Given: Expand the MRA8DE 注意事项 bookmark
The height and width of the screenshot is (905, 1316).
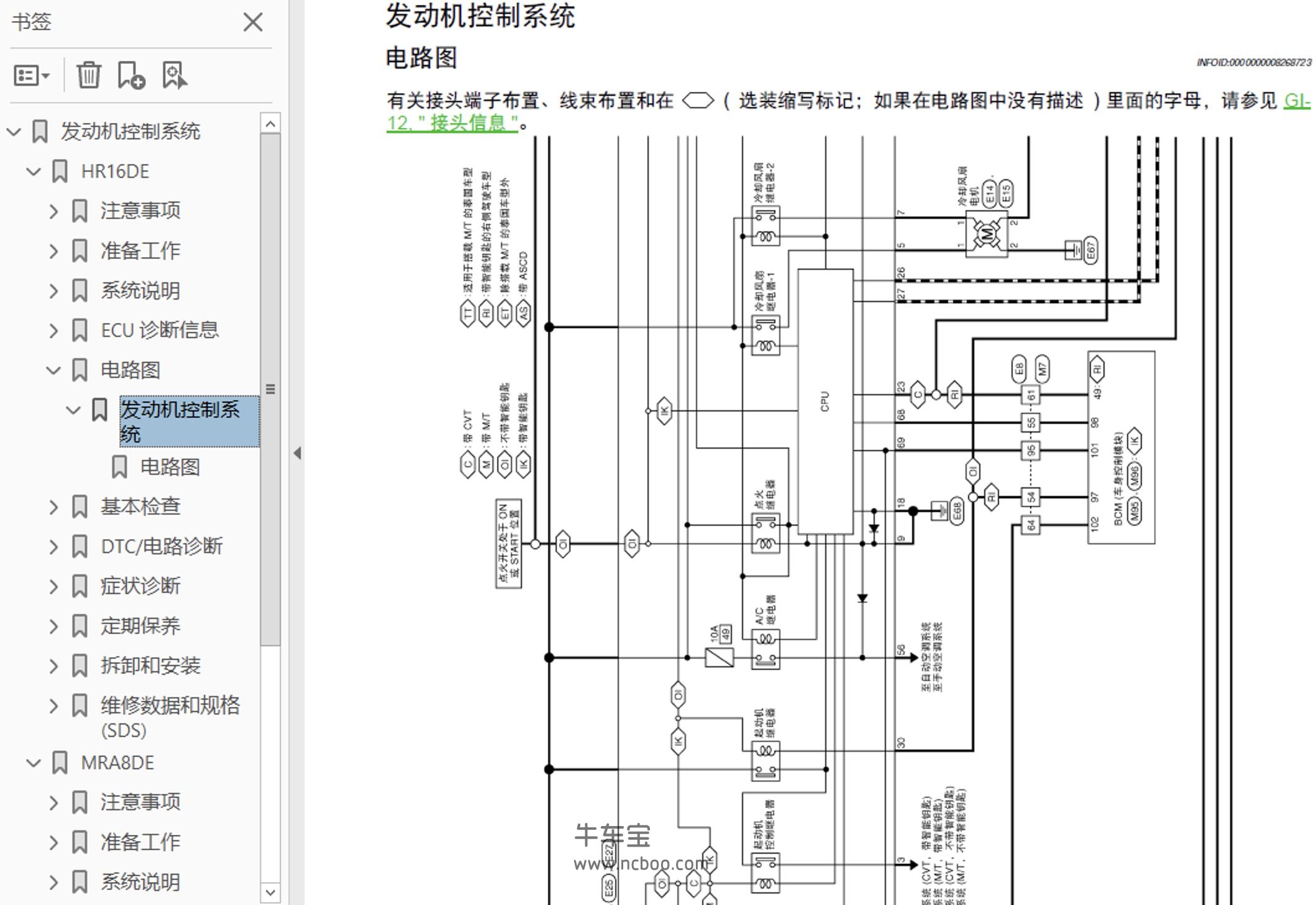Looking at the screenshot, I should [x=53, y=802].
